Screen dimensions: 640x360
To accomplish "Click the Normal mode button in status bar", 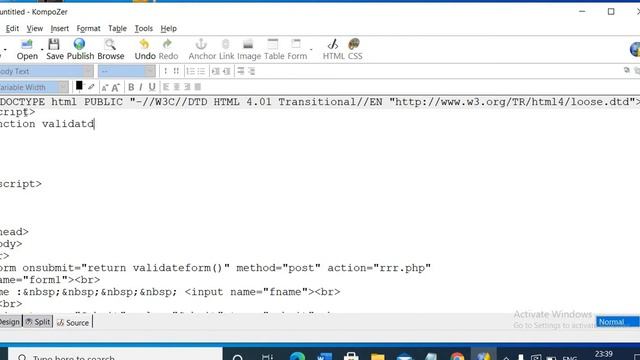I will coord(618,322).
